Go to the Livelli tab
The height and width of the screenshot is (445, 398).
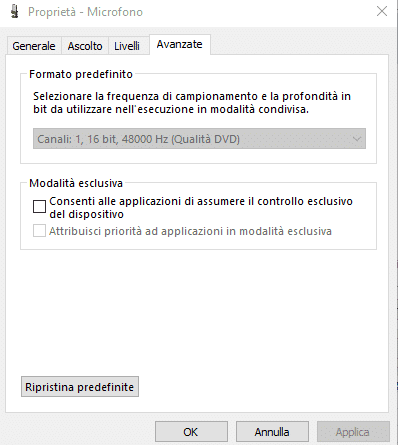[x=127, y=46]
